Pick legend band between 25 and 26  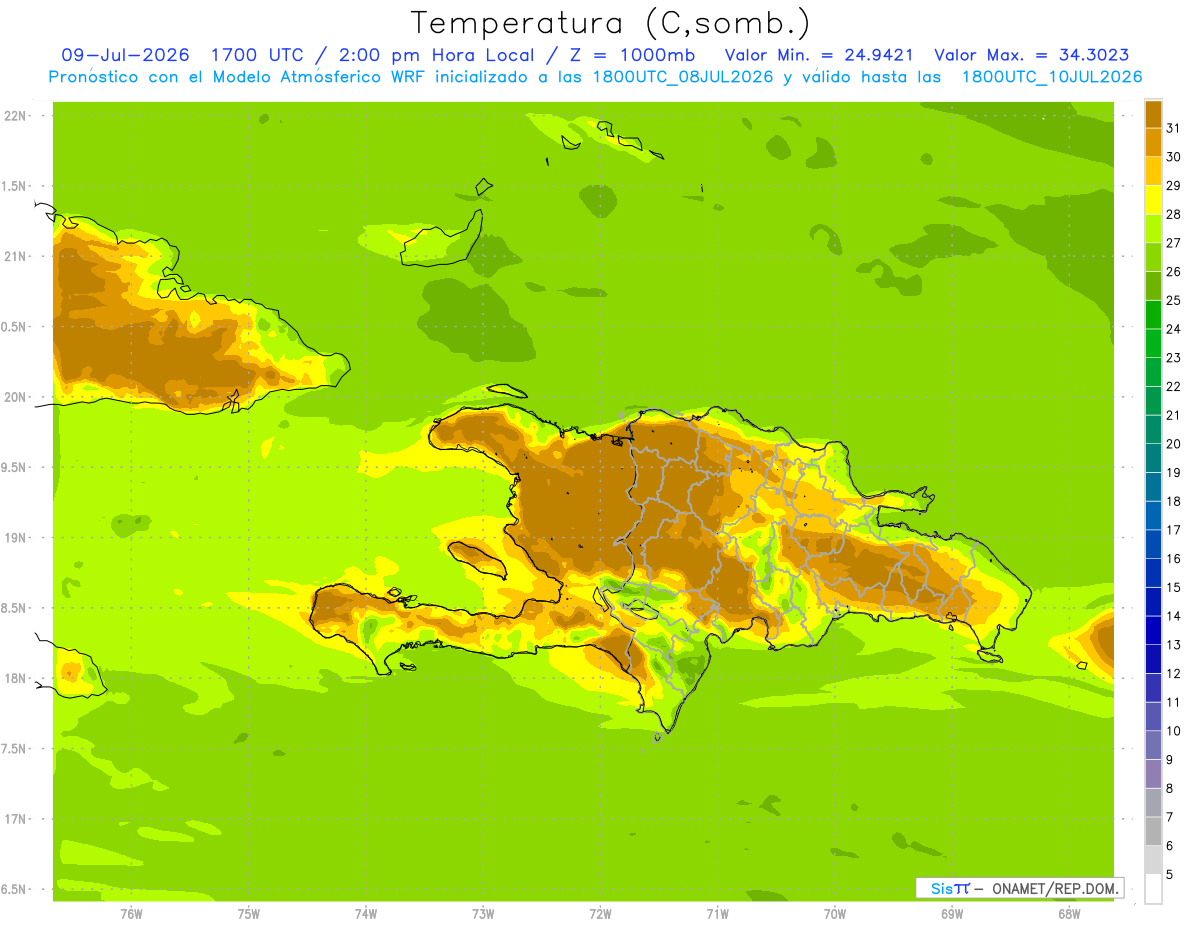[x=1153, y=286]
